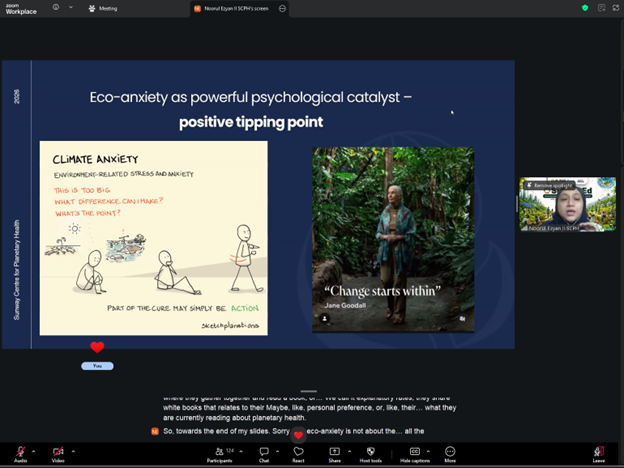Expand caret next to Participants count
Screen dimensions: 624x468
[x=240, y=449]
